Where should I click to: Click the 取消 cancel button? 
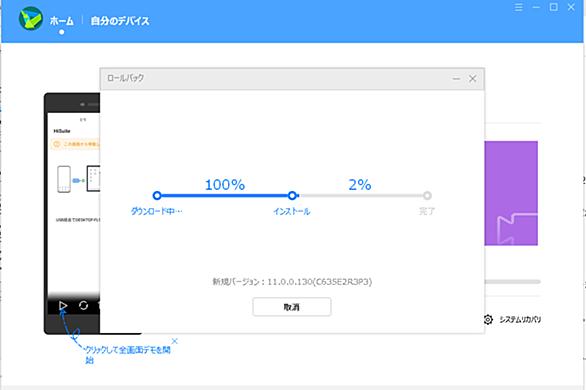pyautogui.click(x=292, y=307)
